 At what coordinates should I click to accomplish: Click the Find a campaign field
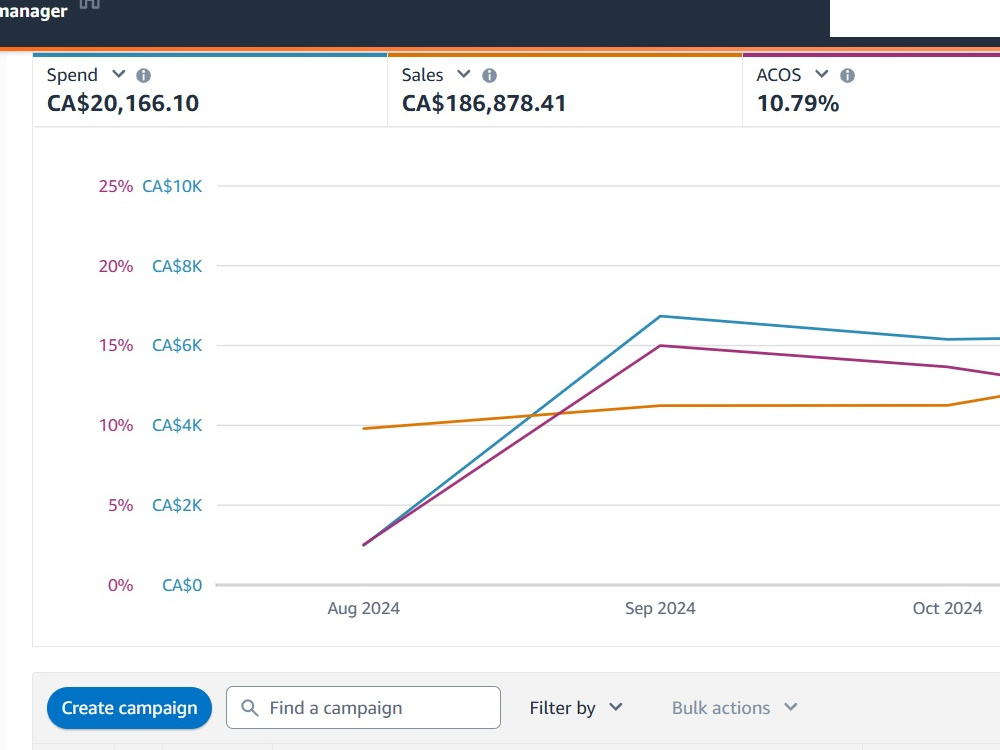[x=363, y=707]
